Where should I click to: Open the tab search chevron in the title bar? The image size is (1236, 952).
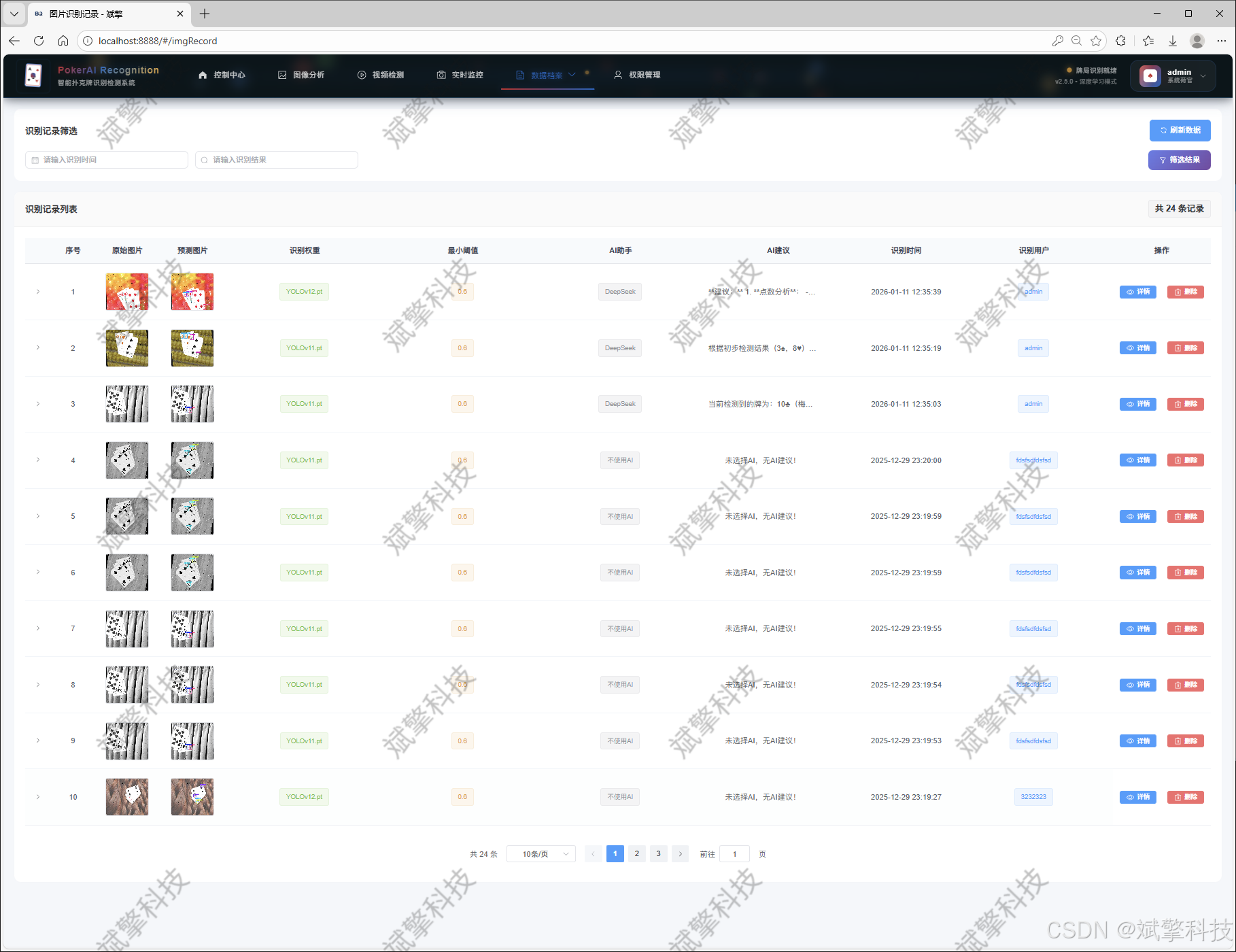(x=14, y=14)
